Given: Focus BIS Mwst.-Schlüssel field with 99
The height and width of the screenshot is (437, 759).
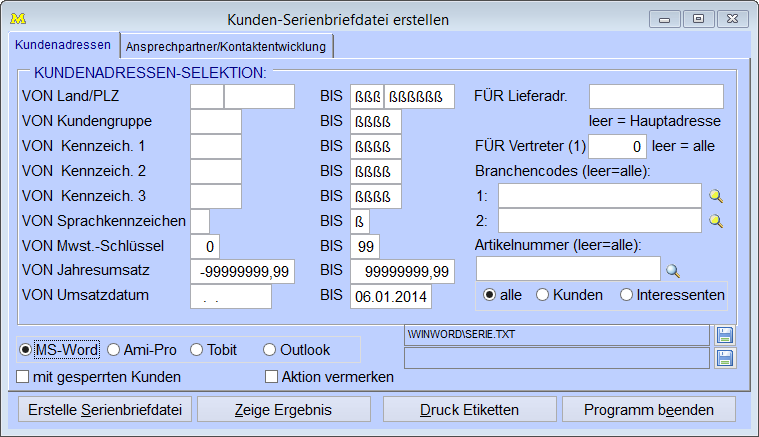Looking at the screenshot, I should (365, 246).
